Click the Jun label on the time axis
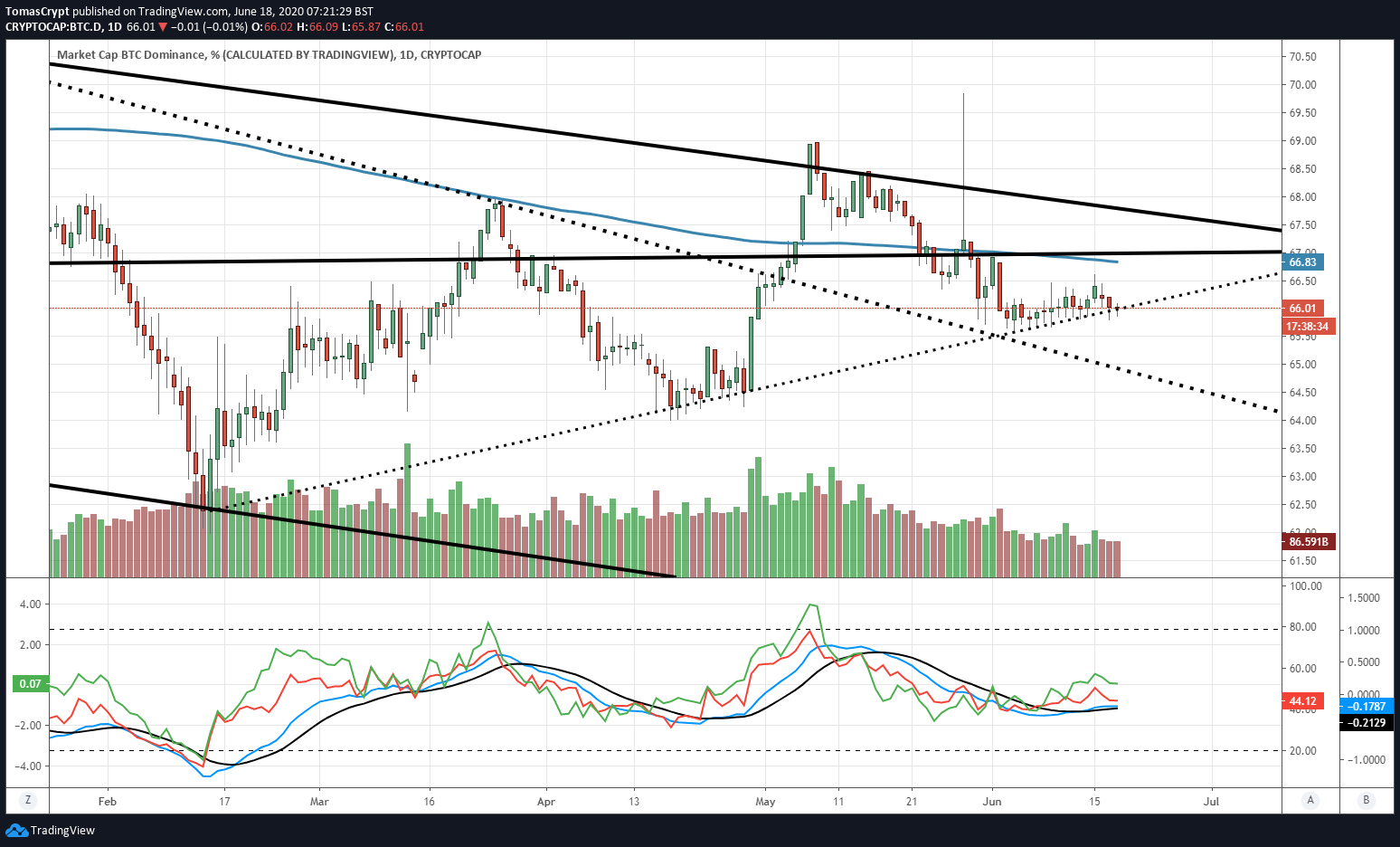Screen dimensions: 1400x847 (x=992, y=801)
